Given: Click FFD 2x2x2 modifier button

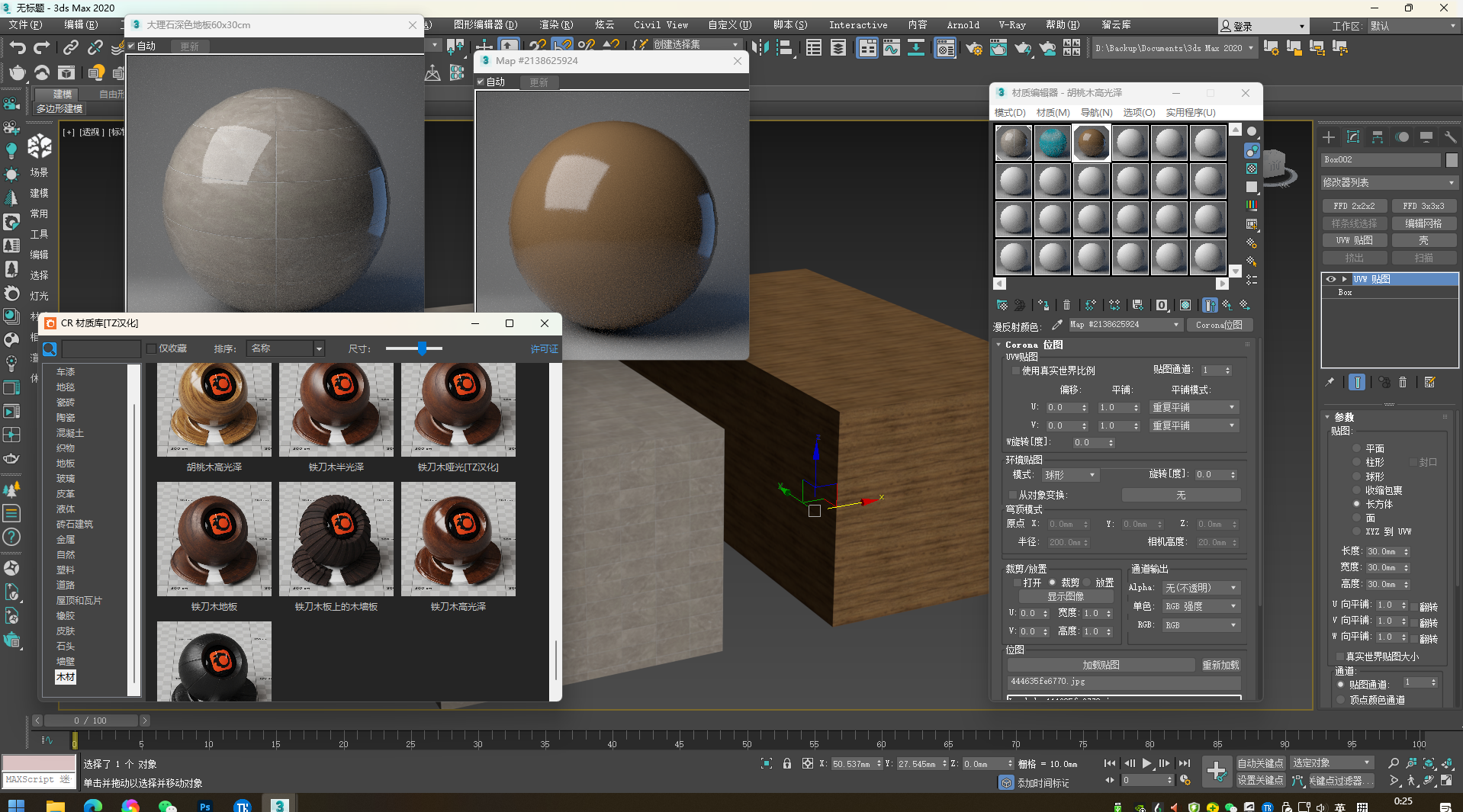Looking at the screenshot, I should coord(1354,206).
